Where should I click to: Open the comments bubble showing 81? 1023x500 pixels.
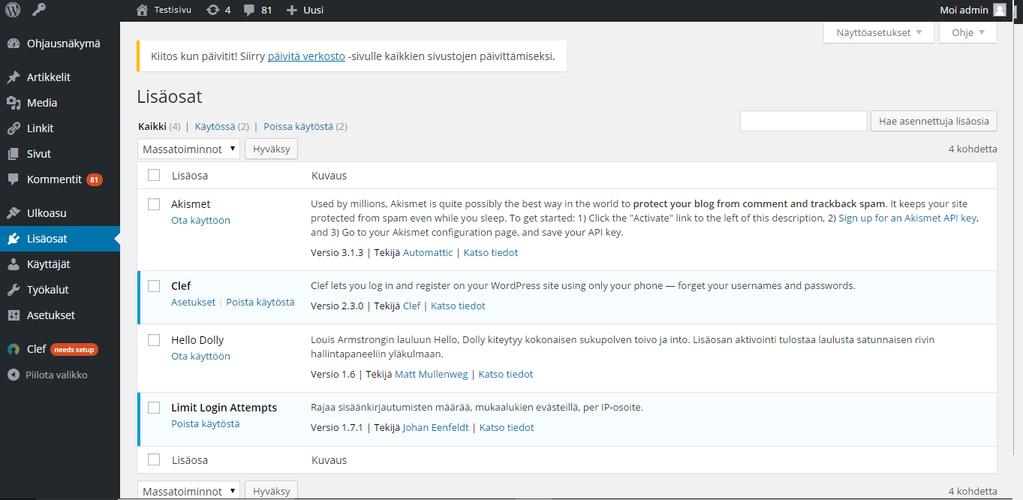point(257,10)
